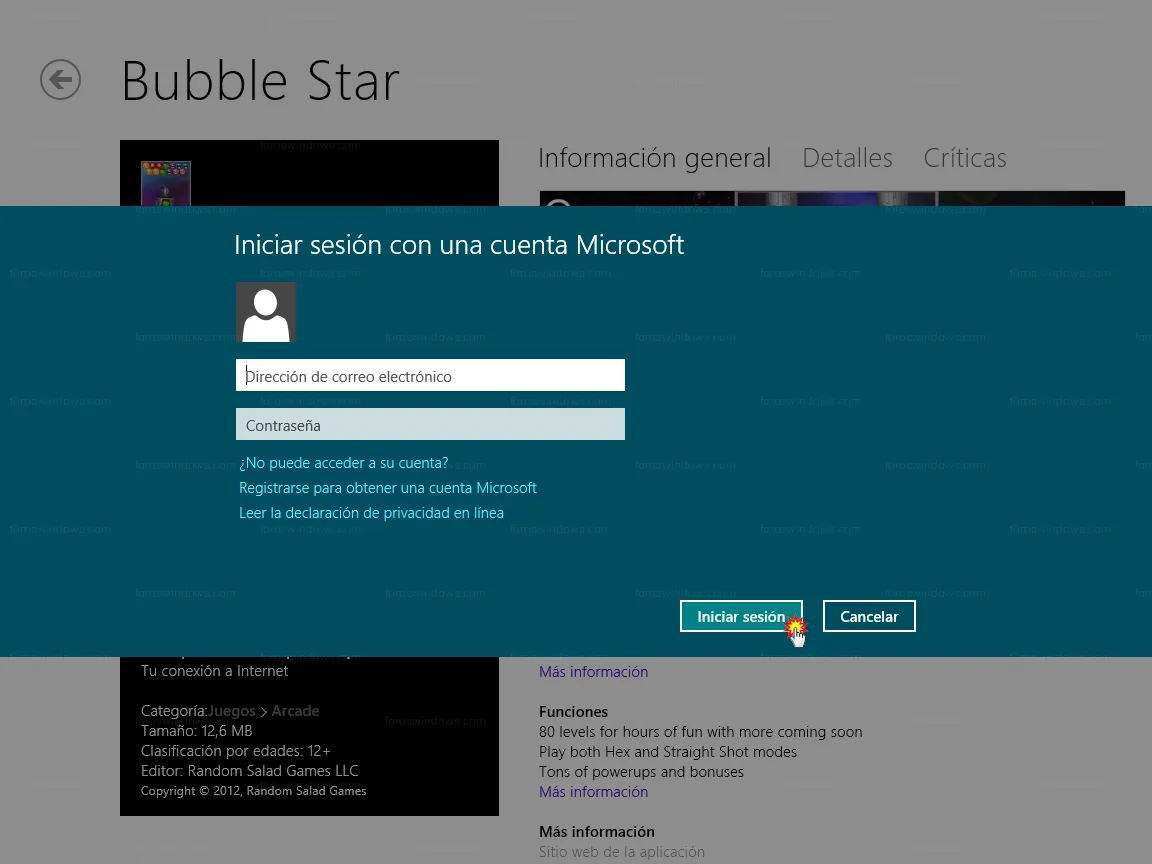This screenshot has height=864, width=1152.
Task: Open the Arcade subcategory link
Action: [295, 711]
